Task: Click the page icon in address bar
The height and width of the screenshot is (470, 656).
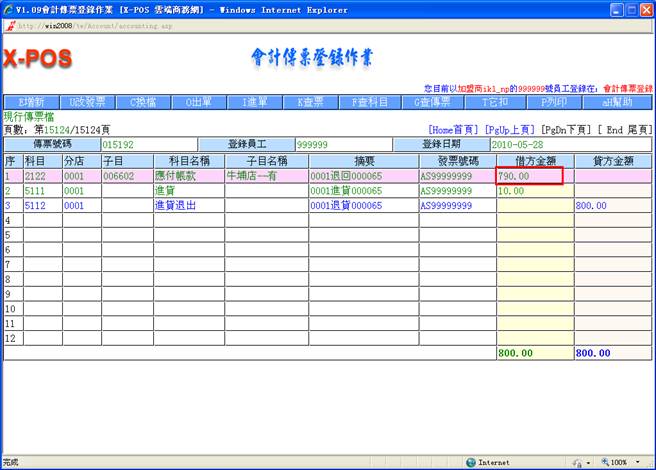Action: [10, 26]
